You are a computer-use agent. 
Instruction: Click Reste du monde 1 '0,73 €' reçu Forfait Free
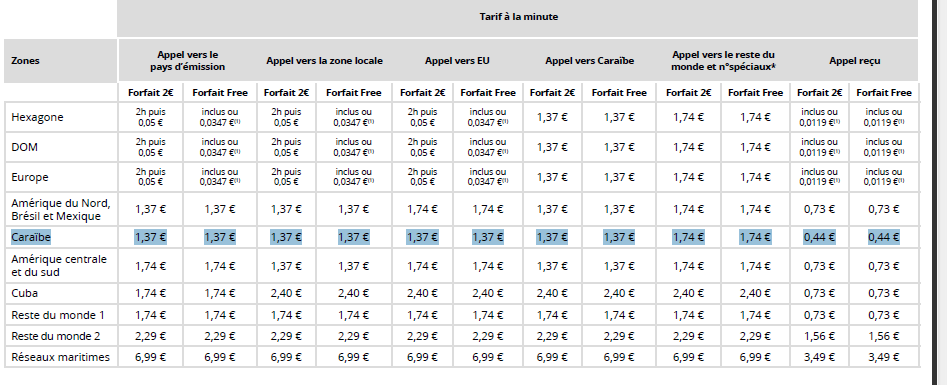click(x=884, y=315)
